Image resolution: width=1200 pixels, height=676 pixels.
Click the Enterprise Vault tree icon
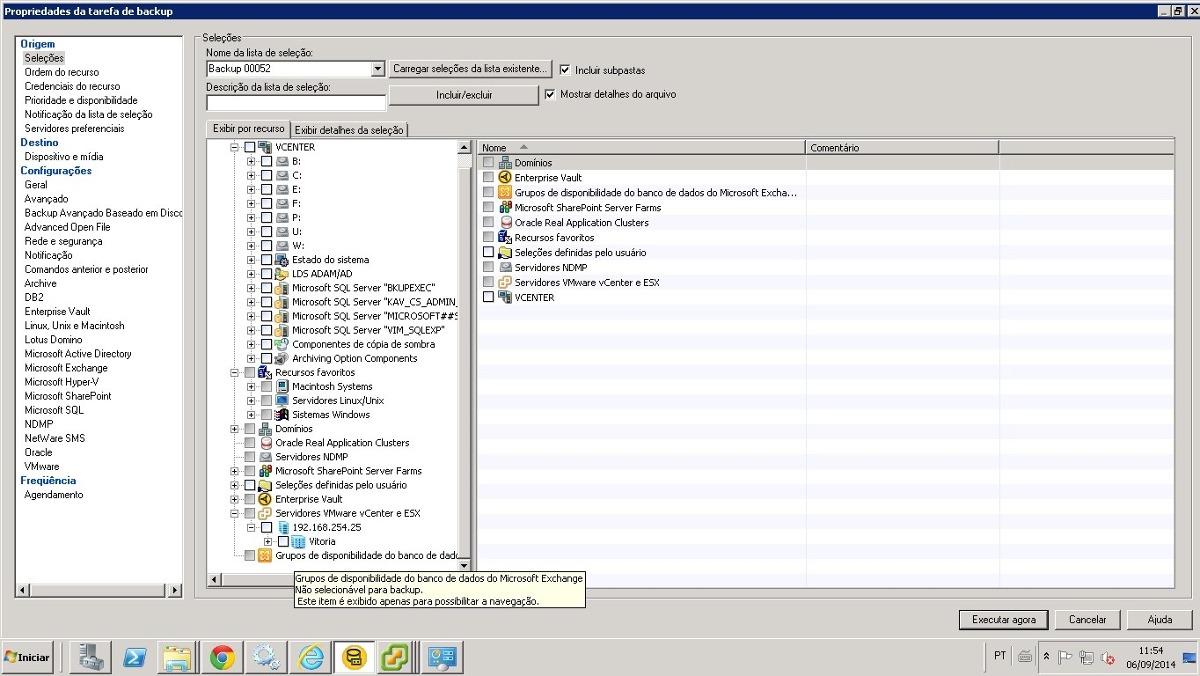(x=265, y=499)
